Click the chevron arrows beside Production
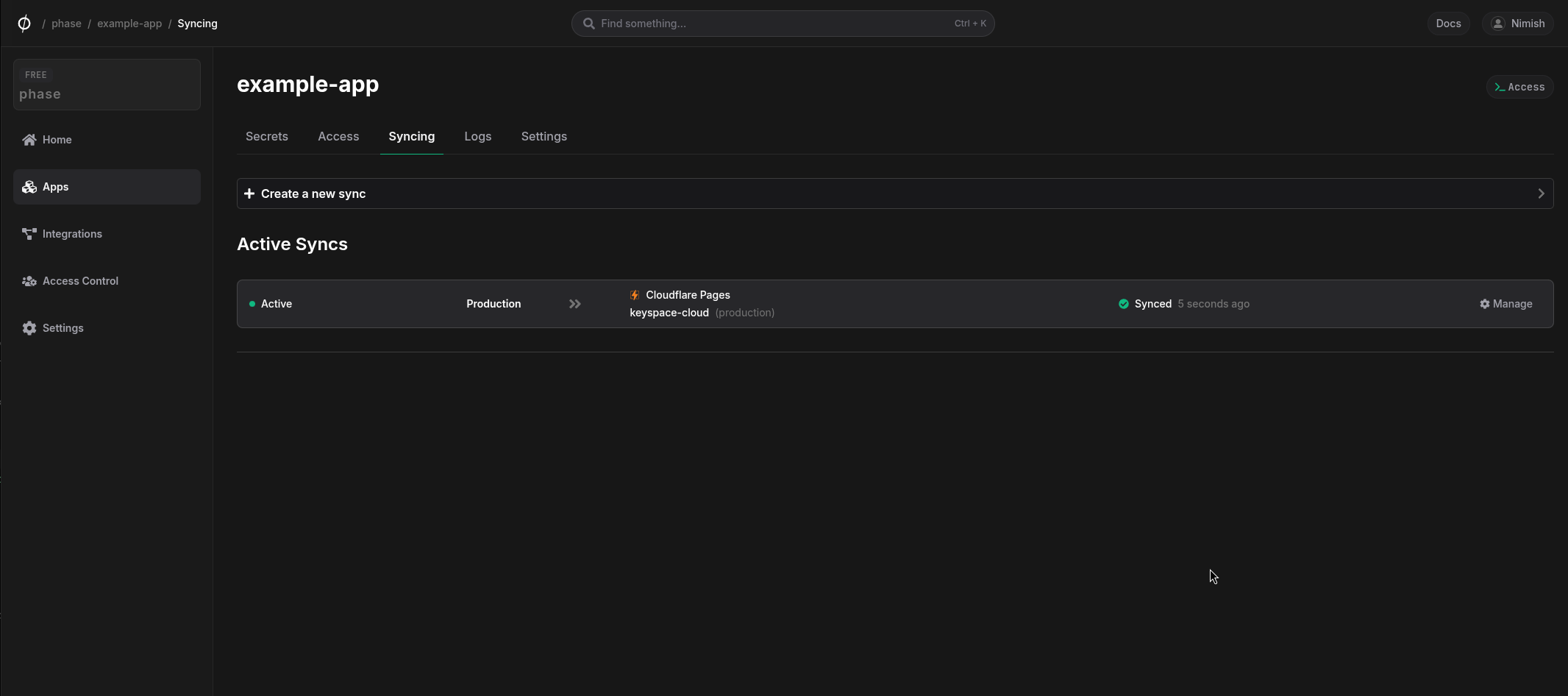This screenshot has width=1568, height=696. pyautogui.click(x=574, y=304)
